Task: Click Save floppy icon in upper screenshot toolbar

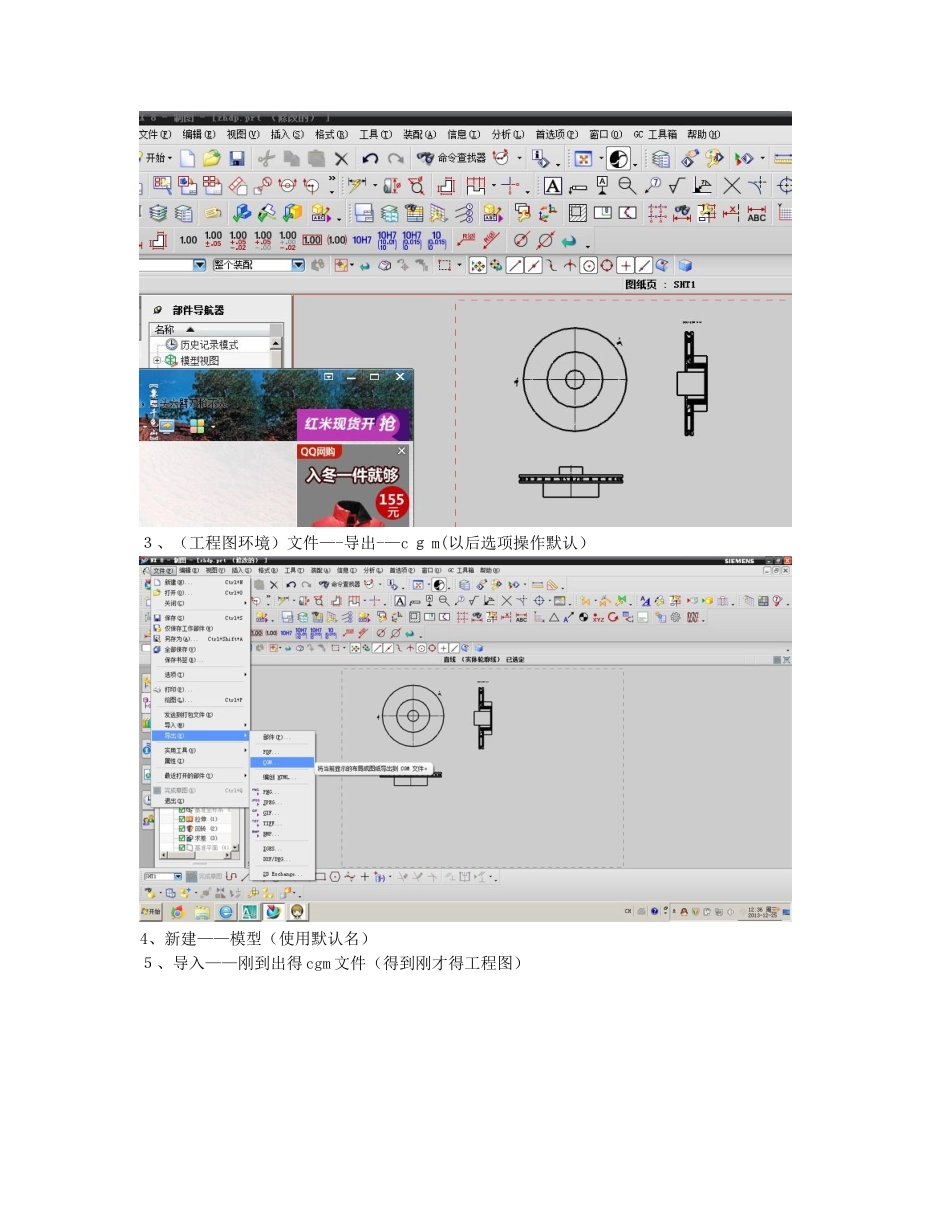Action: tap(237, 158)
